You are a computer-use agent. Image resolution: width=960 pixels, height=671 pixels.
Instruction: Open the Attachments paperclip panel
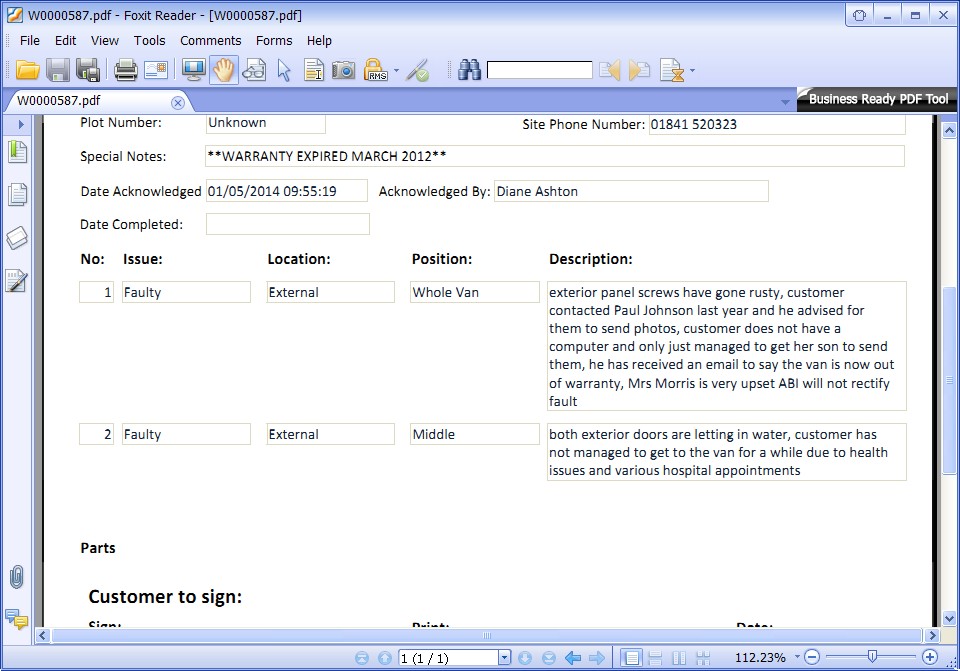click(17, 577)
